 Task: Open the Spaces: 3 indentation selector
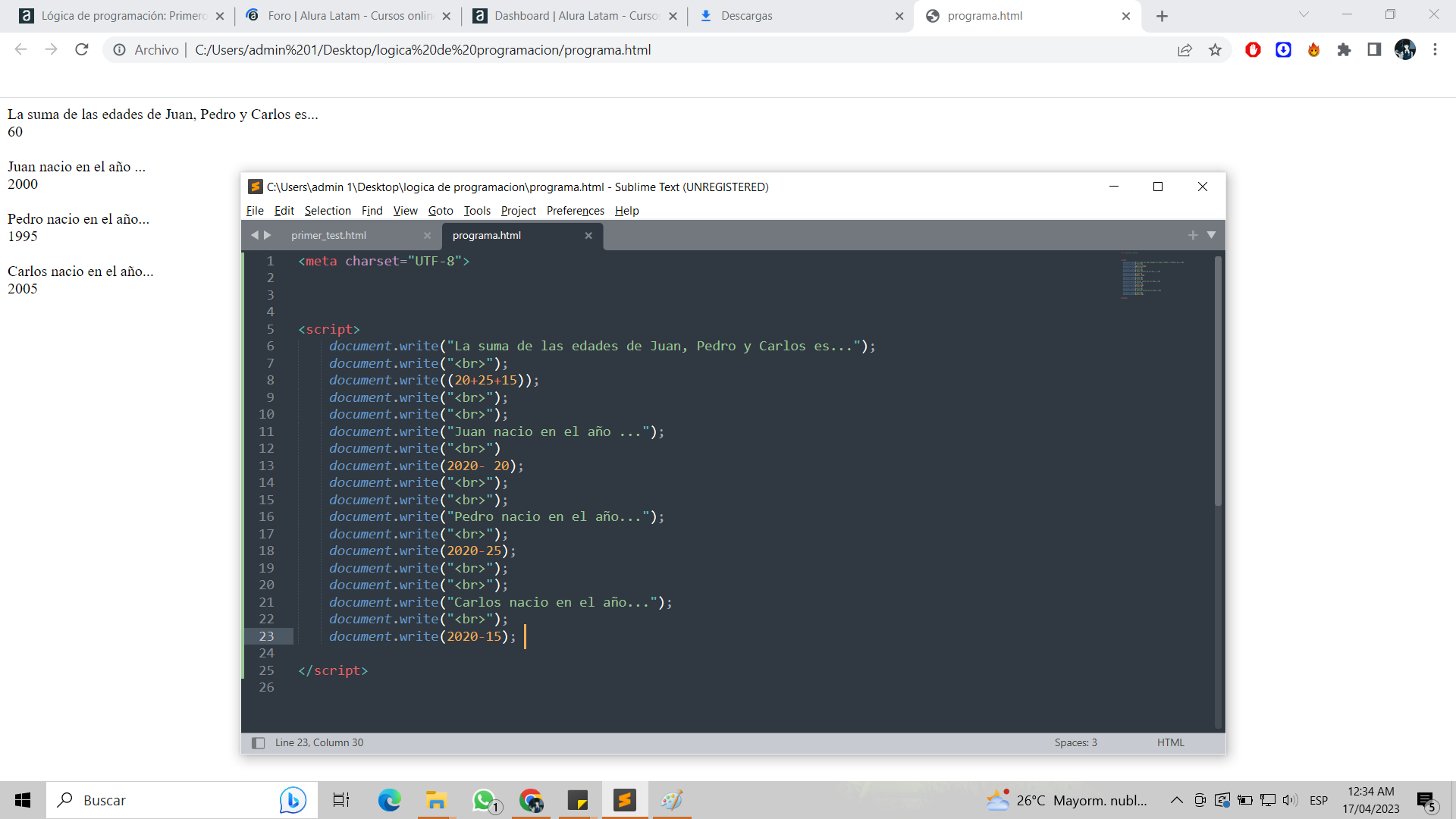(x=1075, y=743)
